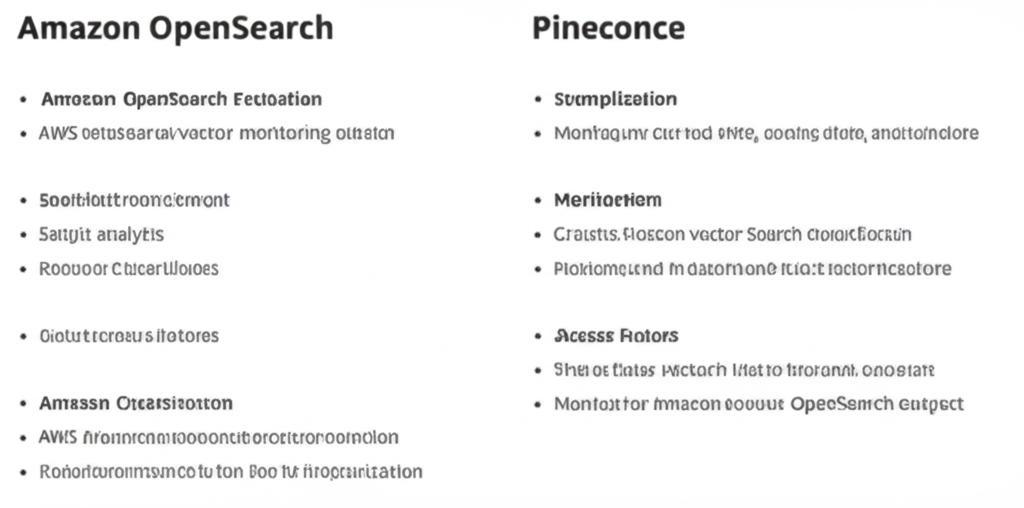
Task: Click the bullet mentioning 'vector Search'
Action: pyautogui.click(x=732, y=235)
